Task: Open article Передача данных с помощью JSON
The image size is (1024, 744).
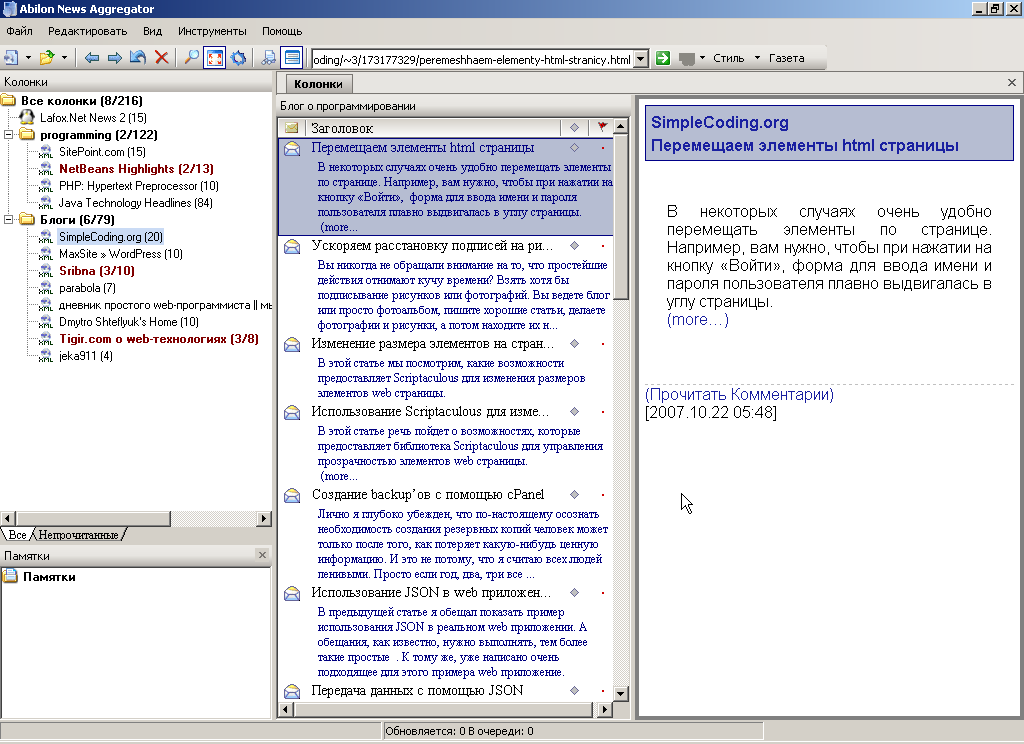Action: 417,690
